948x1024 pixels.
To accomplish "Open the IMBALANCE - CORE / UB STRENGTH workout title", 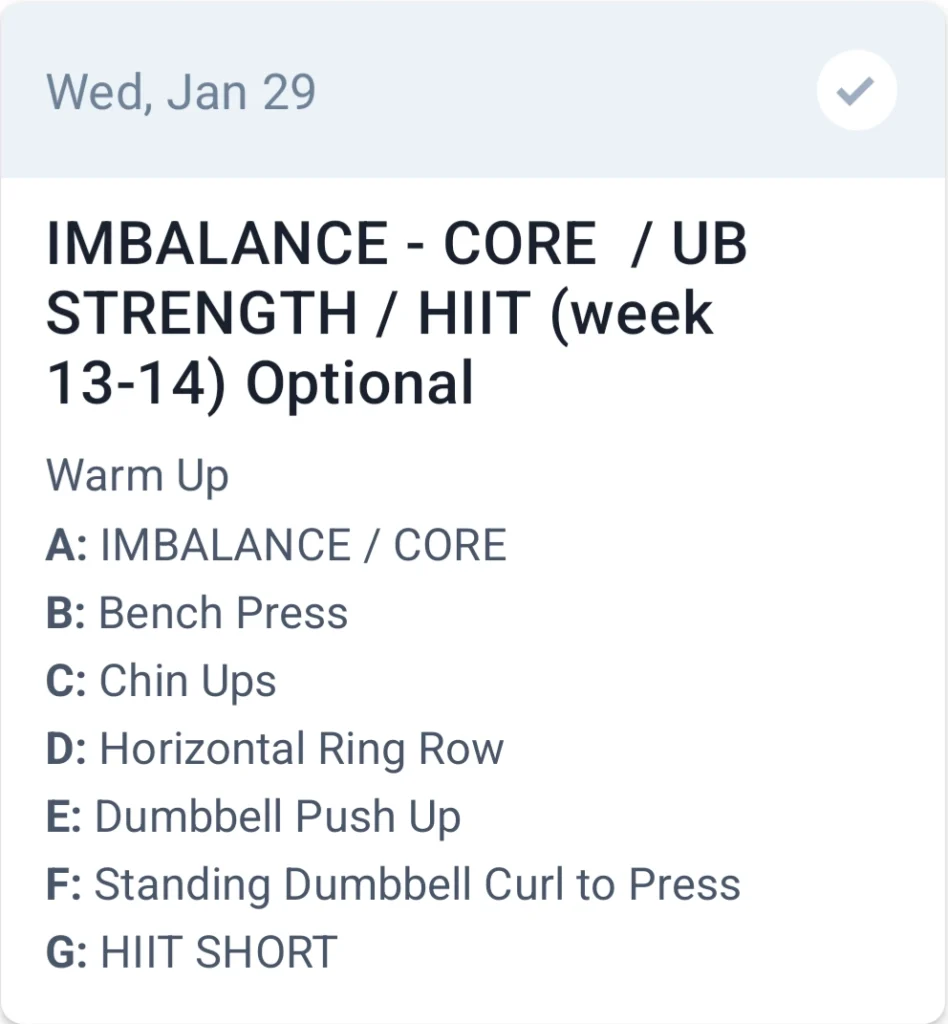I will 396,313.
